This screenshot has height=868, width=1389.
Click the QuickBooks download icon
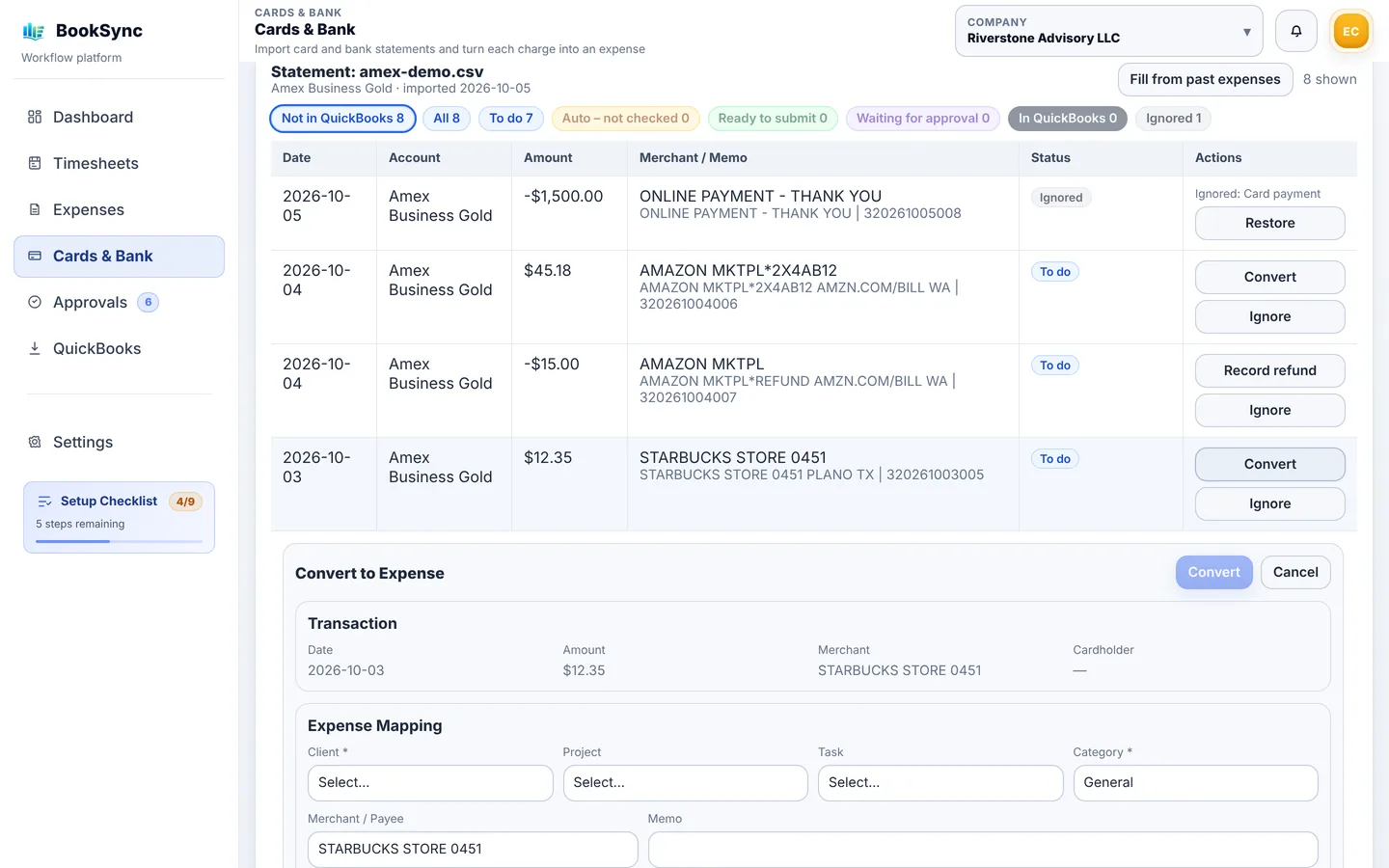click(x=35, y=348)
